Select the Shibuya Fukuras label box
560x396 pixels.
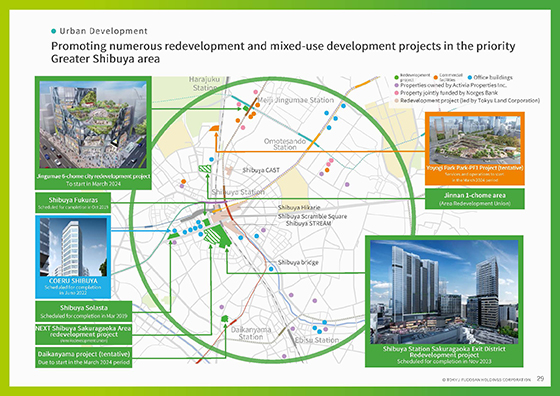click(x=73, y=203)
